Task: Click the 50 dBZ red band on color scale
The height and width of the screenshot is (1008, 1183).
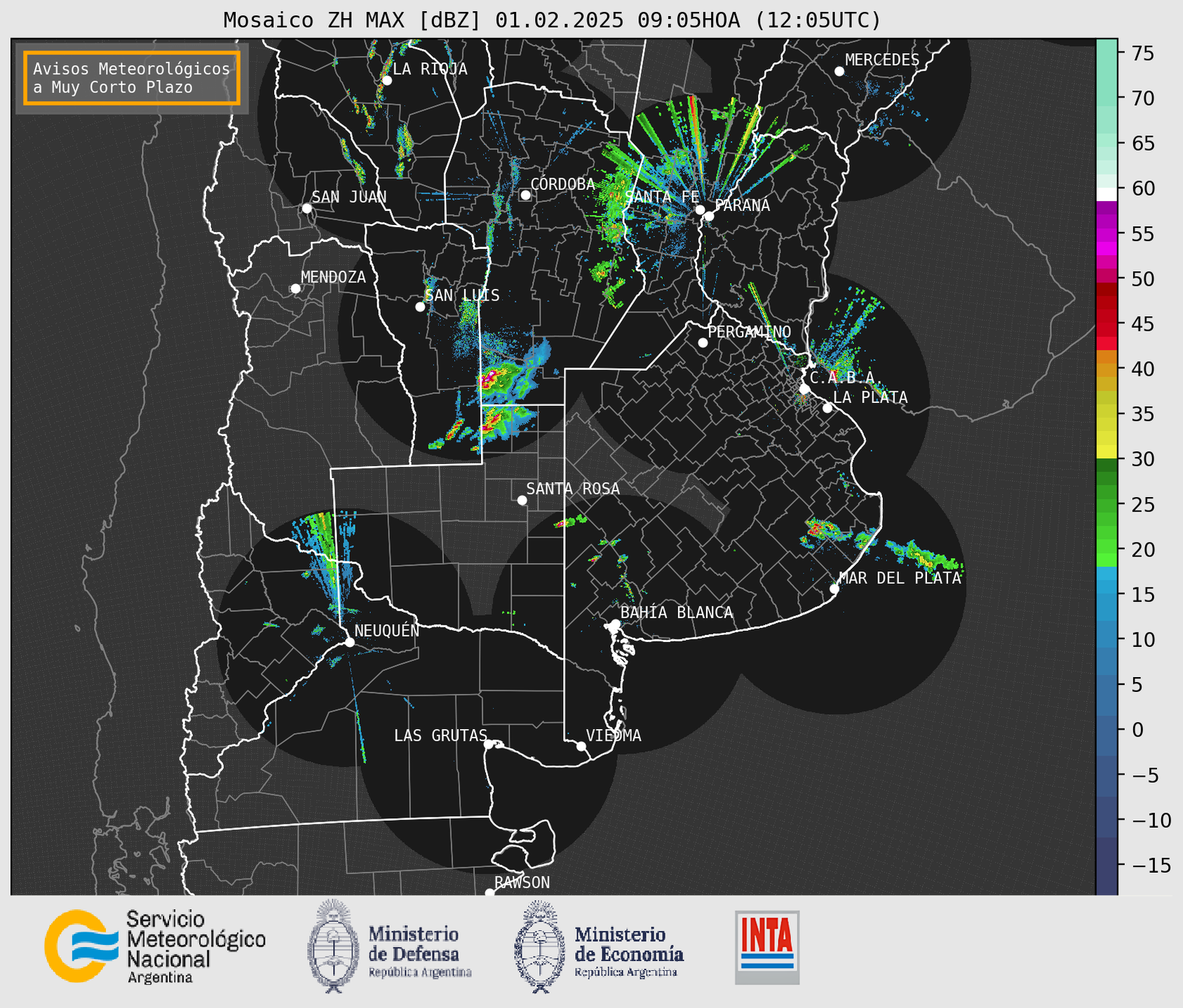Action: click(1107, 276)
